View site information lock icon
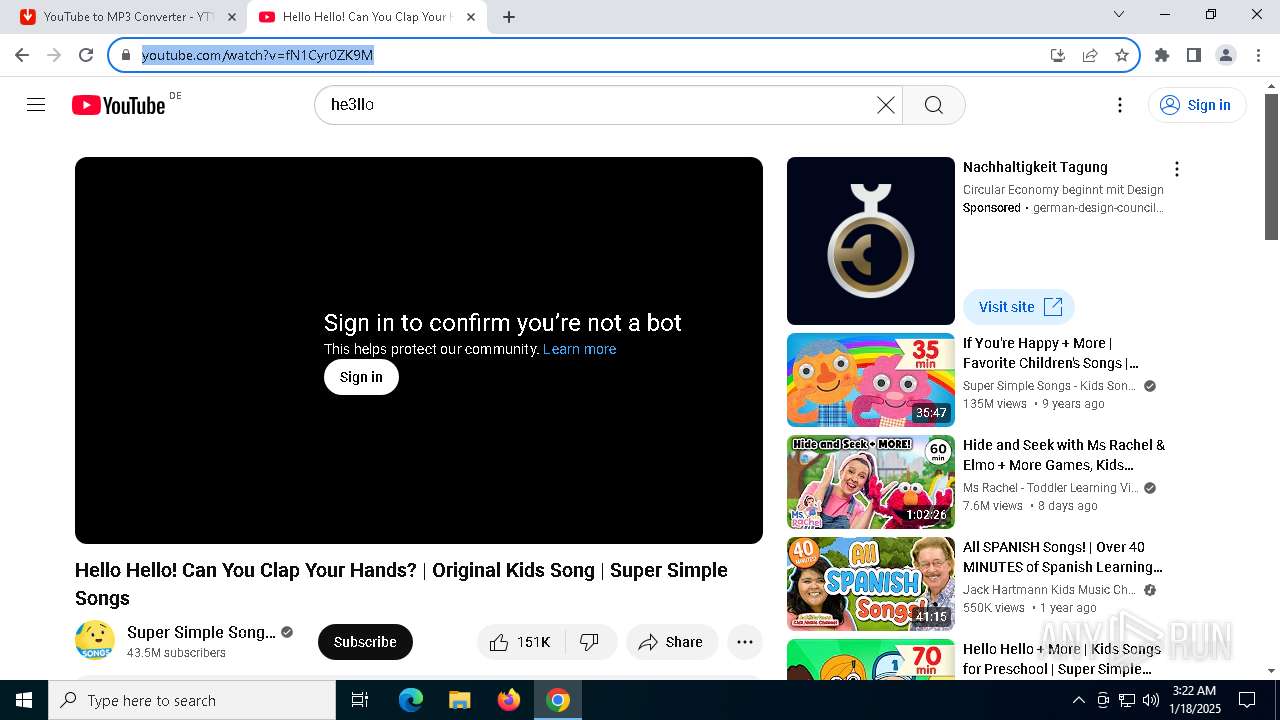Screen dimensions: 1280x720 126,55
